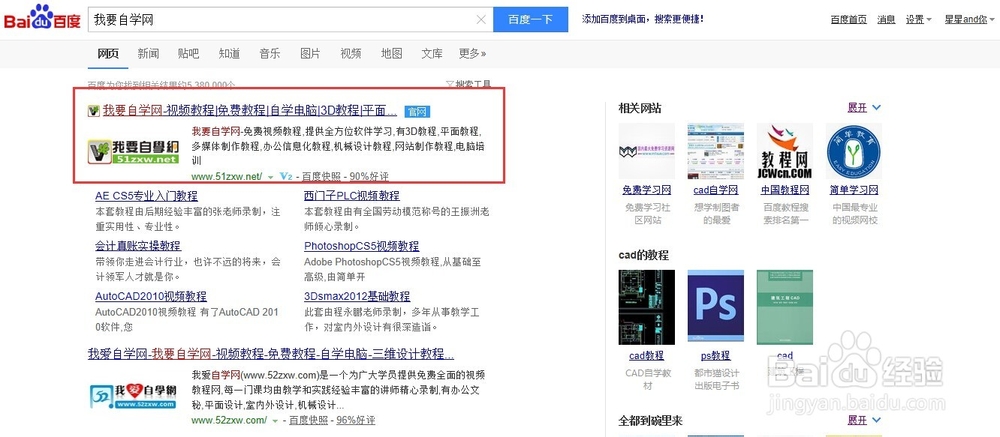Click the Baidu logo

[42, 18]
